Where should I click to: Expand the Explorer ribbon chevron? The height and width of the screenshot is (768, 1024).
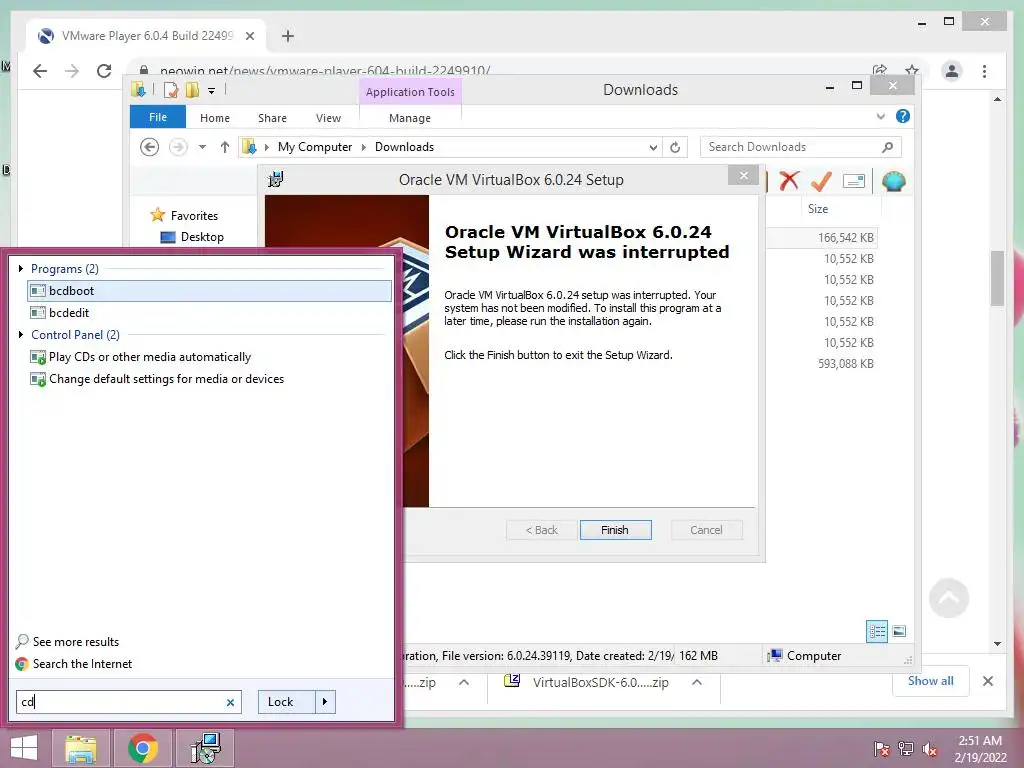coord(880,116)
